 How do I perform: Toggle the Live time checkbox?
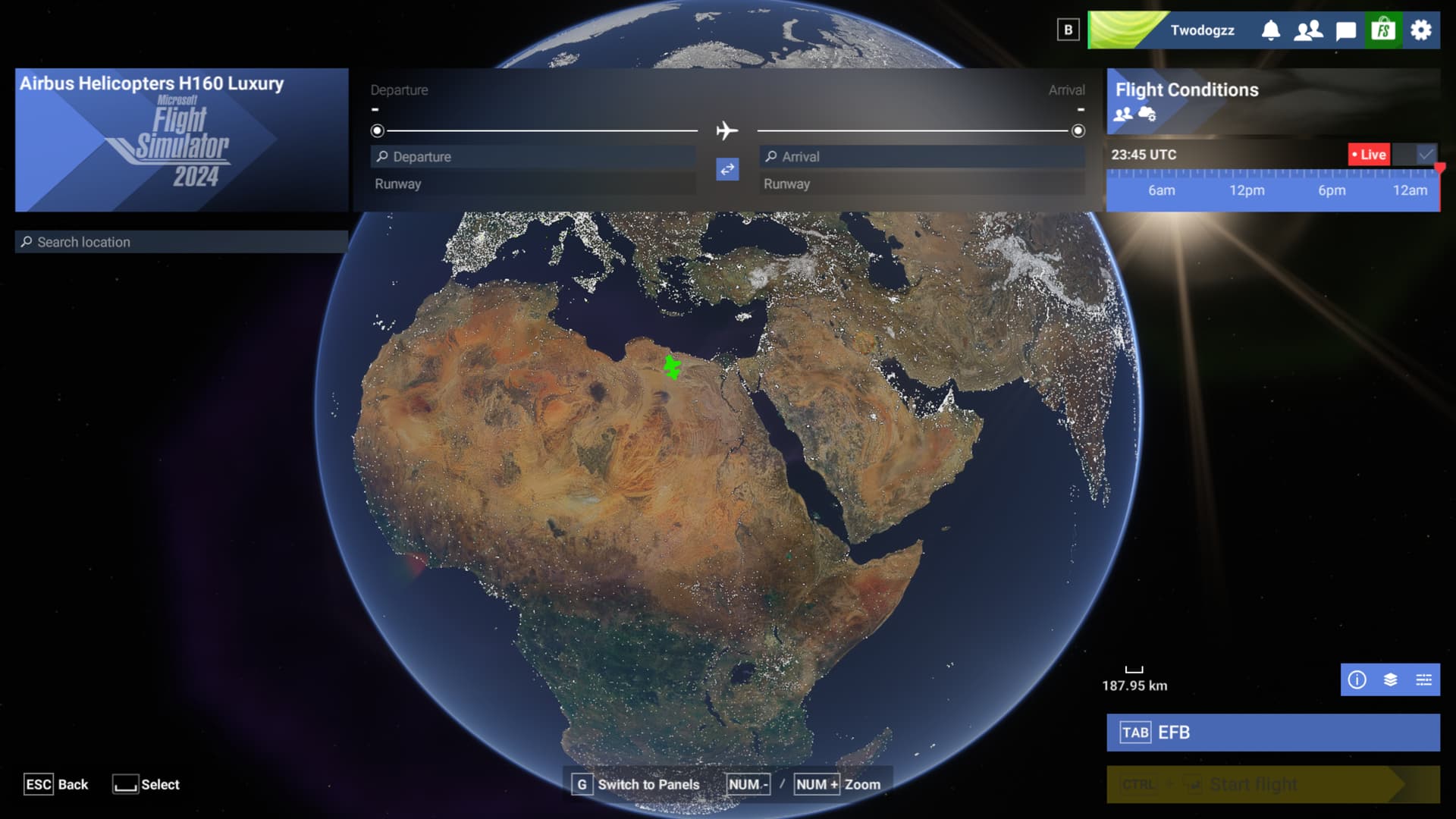tap(1426, 155)
